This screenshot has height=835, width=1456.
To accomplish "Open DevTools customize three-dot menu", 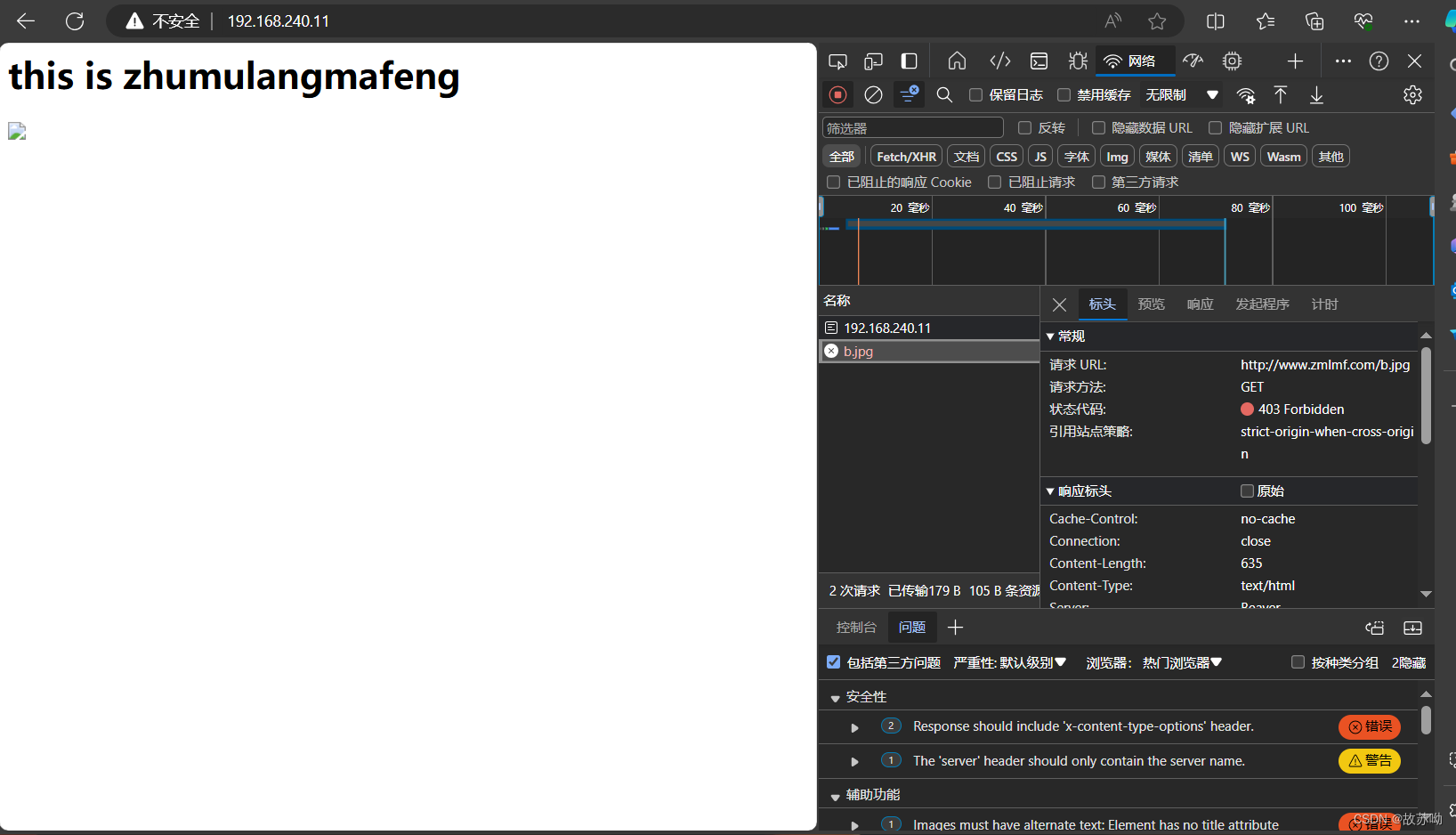I will pyautogui.click(x=1343, y=61).
